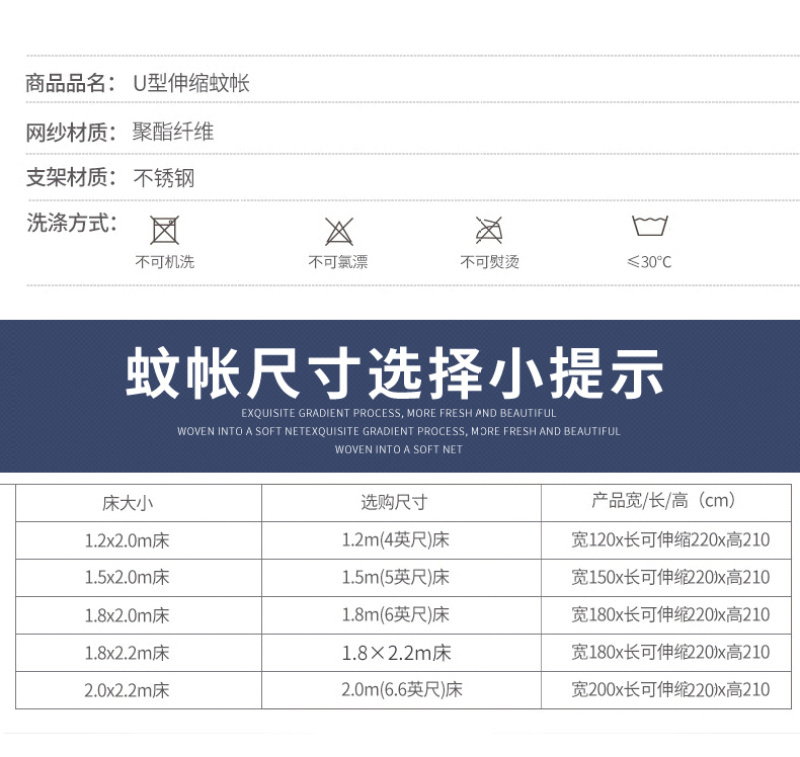
Task: Select the 不可机洗 label text
Action: click(x=164, y=262)
